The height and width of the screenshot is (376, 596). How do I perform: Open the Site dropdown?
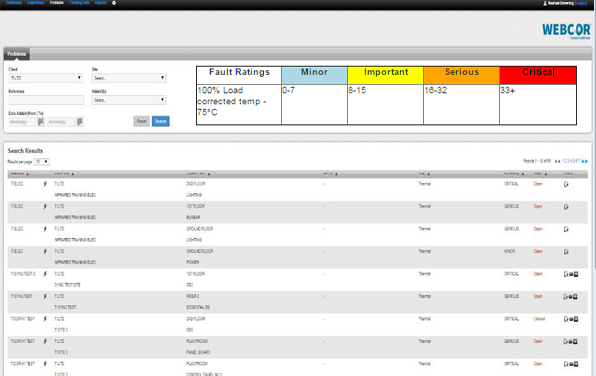coord(129,78)
